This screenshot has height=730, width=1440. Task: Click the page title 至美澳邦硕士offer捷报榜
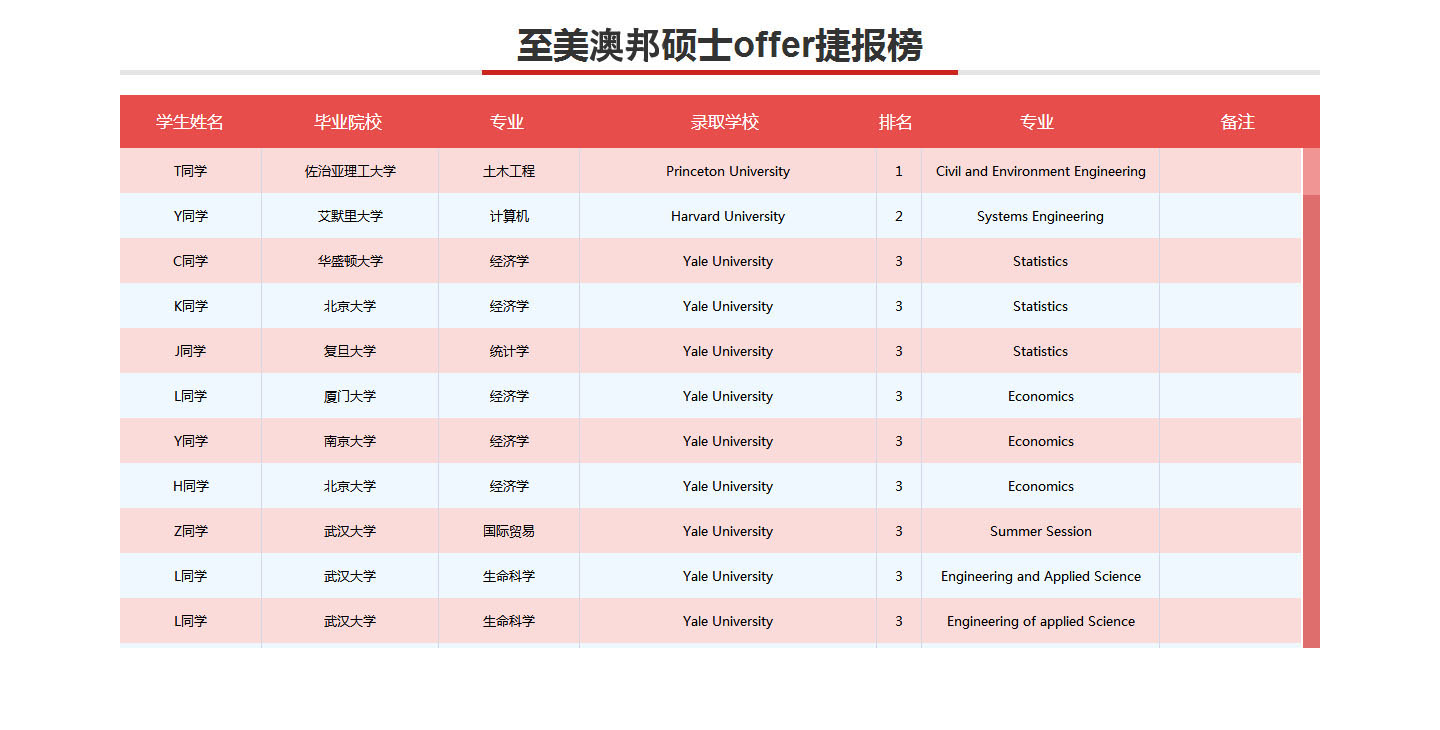tap(720, 45)
